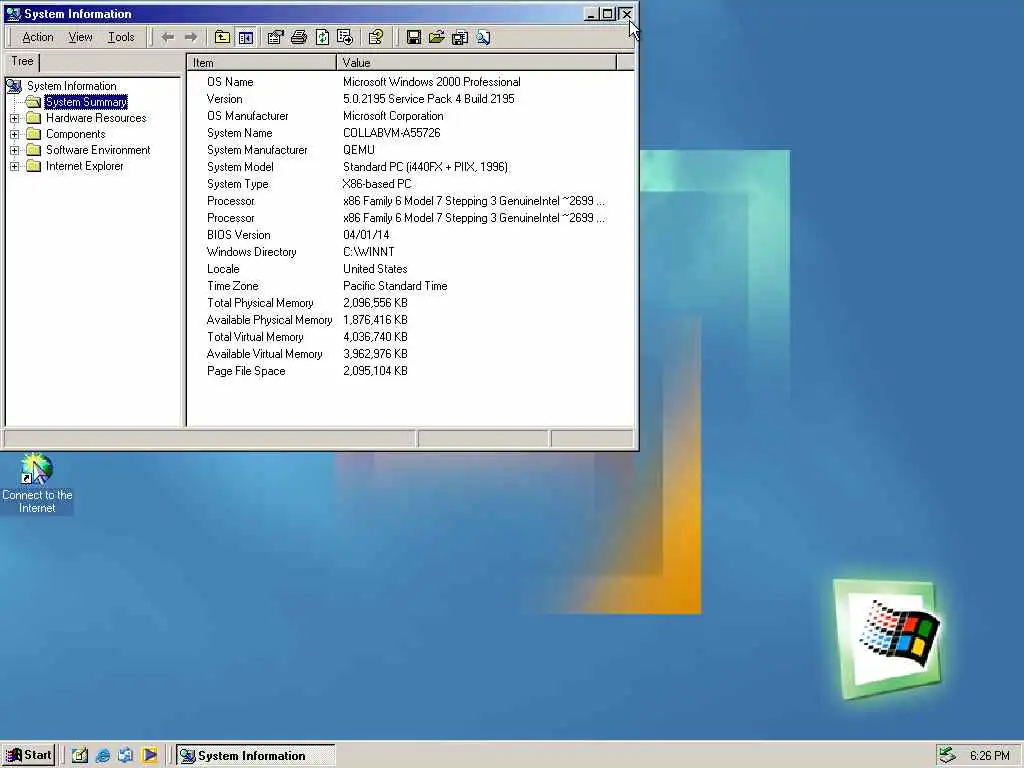Open the View menu
Image resolution: width=1024 pixels, height=768 pixels.
click(x=80, y=37)
